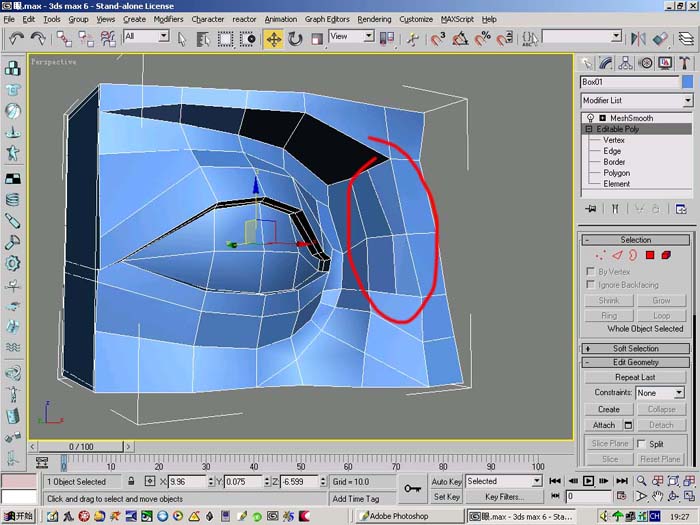The width and height of the screenshot is (700, 525).
Task: Select the Unlink Selection tool
Action: (86, 39)
